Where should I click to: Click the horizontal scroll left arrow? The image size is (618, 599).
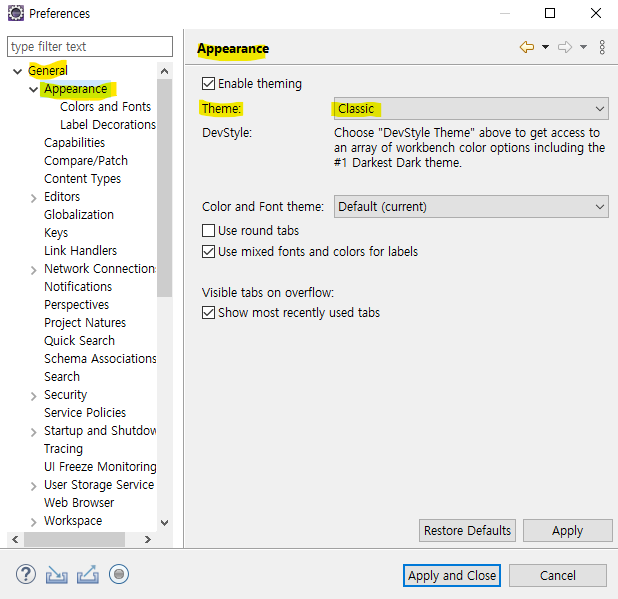(15, 539)
